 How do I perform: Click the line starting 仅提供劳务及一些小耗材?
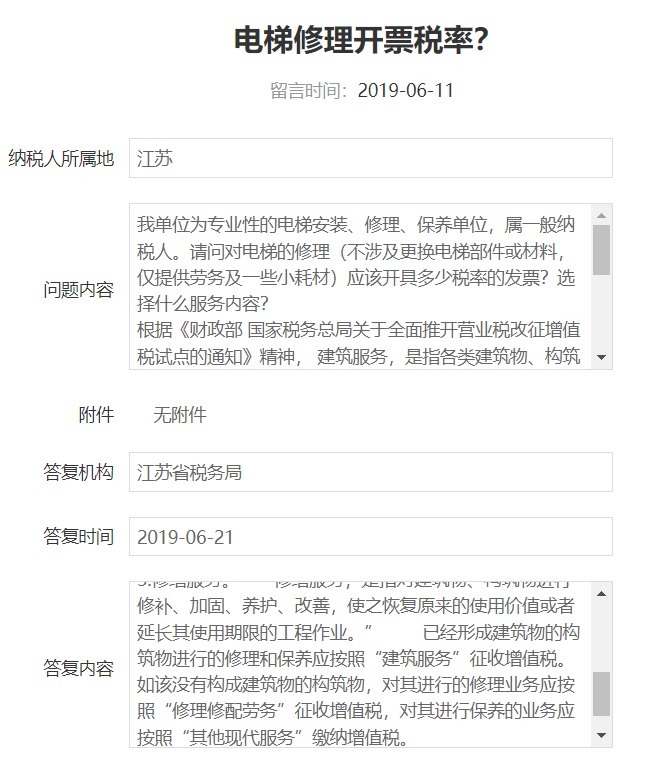(356, 277)
